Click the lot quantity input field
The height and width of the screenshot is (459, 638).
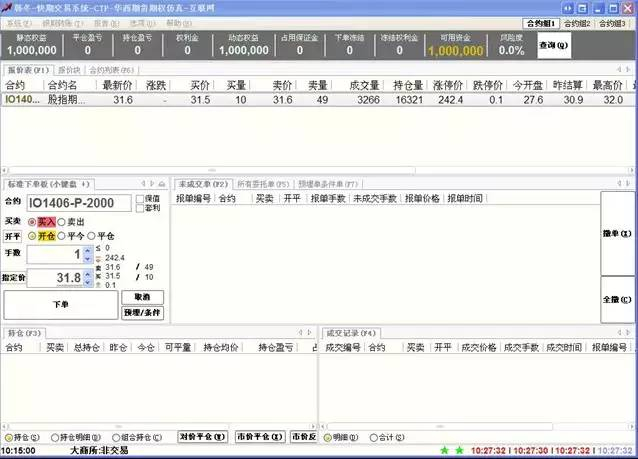(55, 255)
